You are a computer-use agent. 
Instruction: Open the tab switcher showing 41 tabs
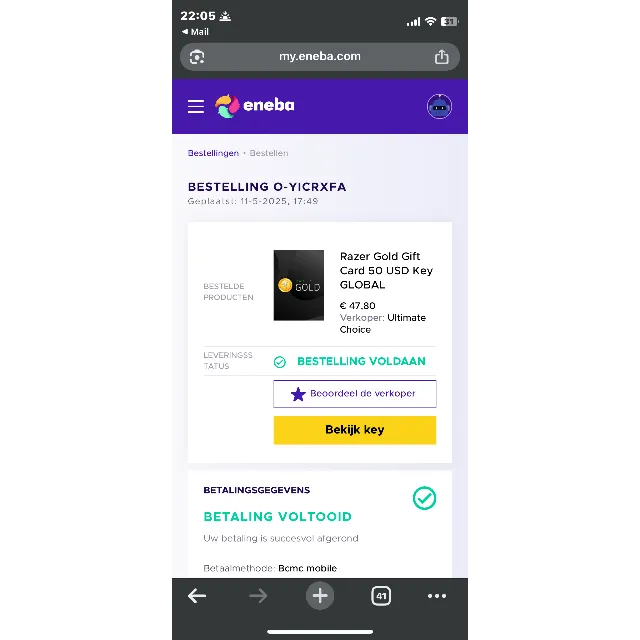pos(381,596)
